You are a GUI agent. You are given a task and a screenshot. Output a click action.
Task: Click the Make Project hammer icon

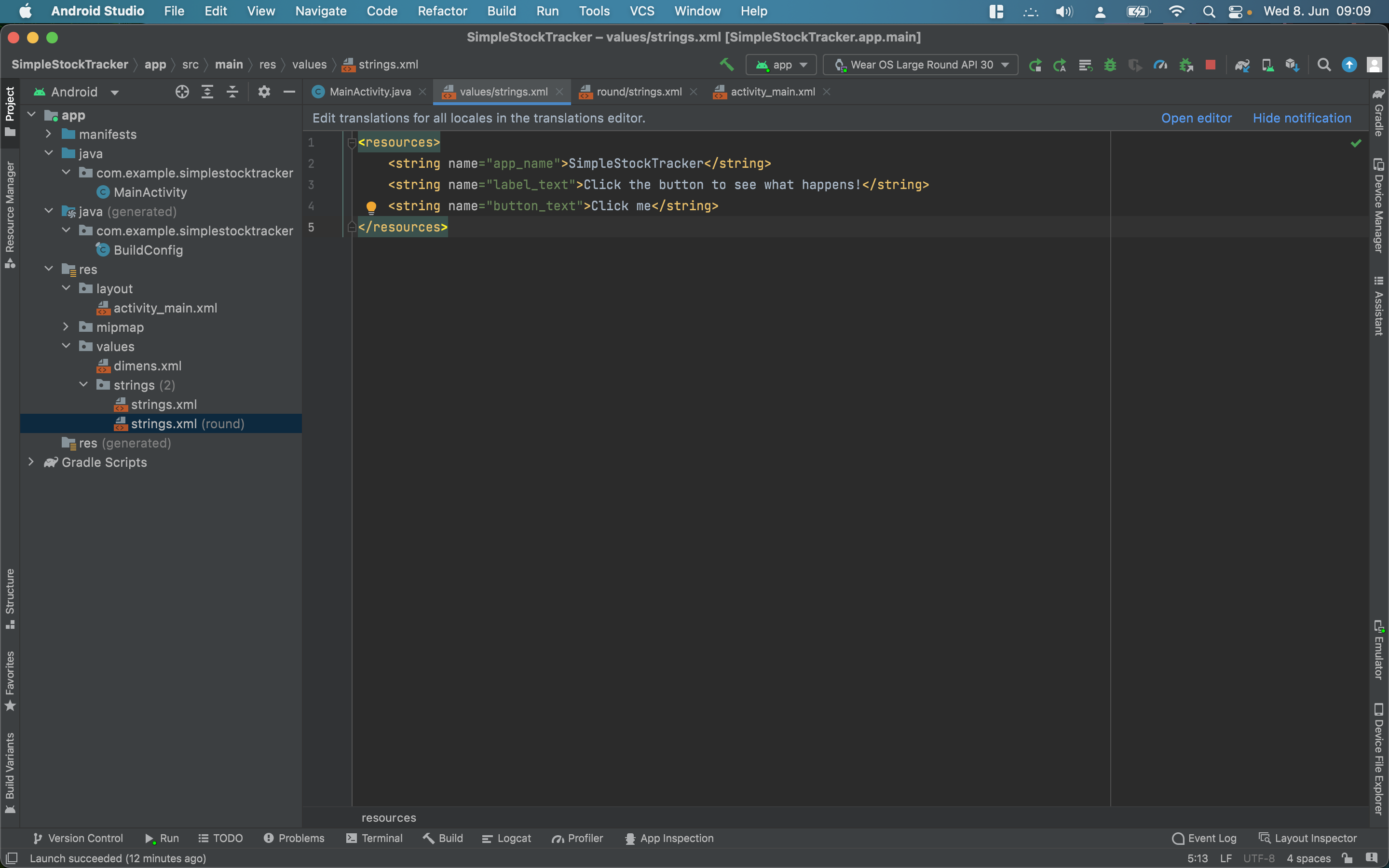(x=727, y=65)
